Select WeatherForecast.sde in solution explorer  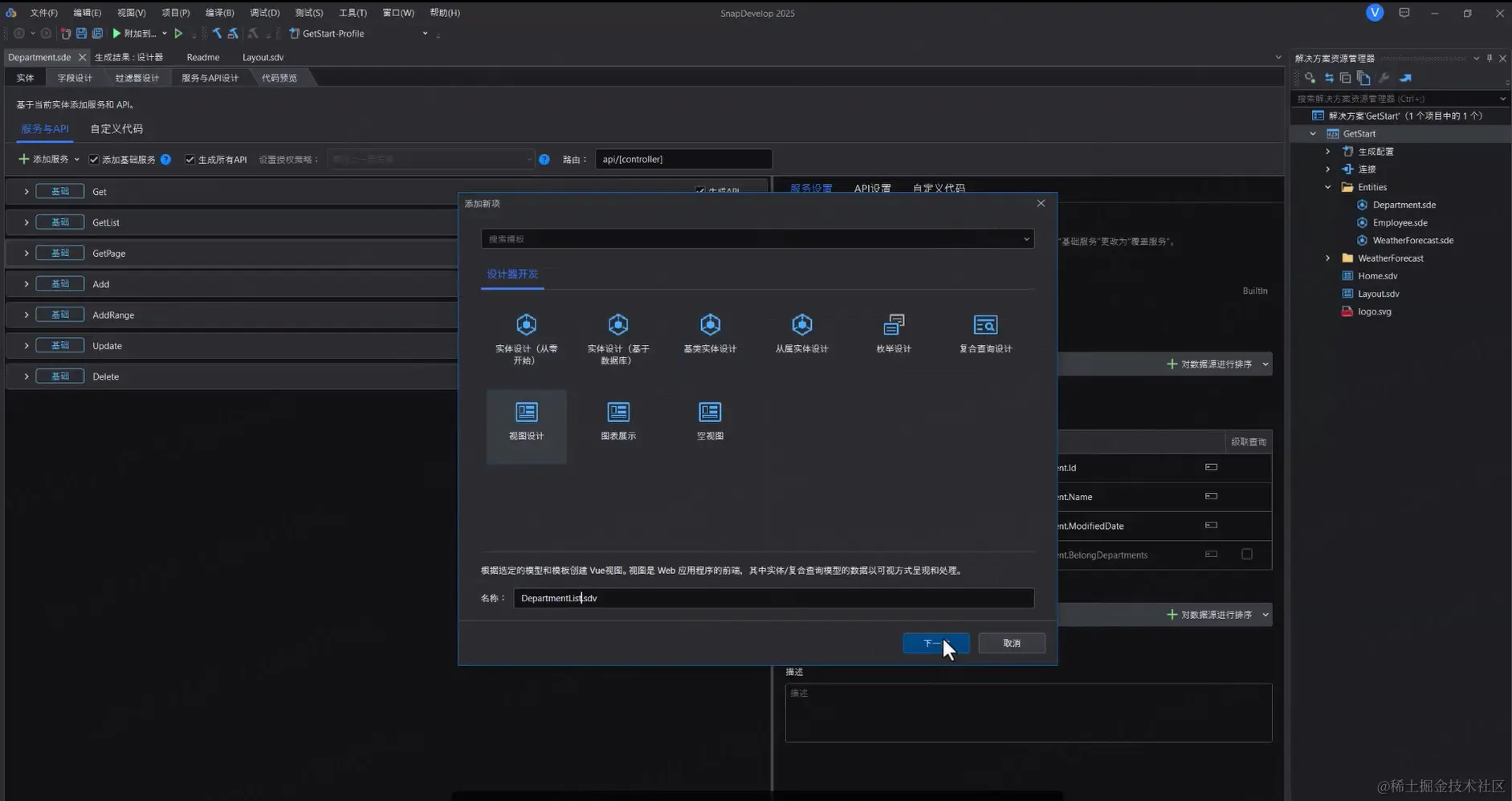tap(1412, 241)
